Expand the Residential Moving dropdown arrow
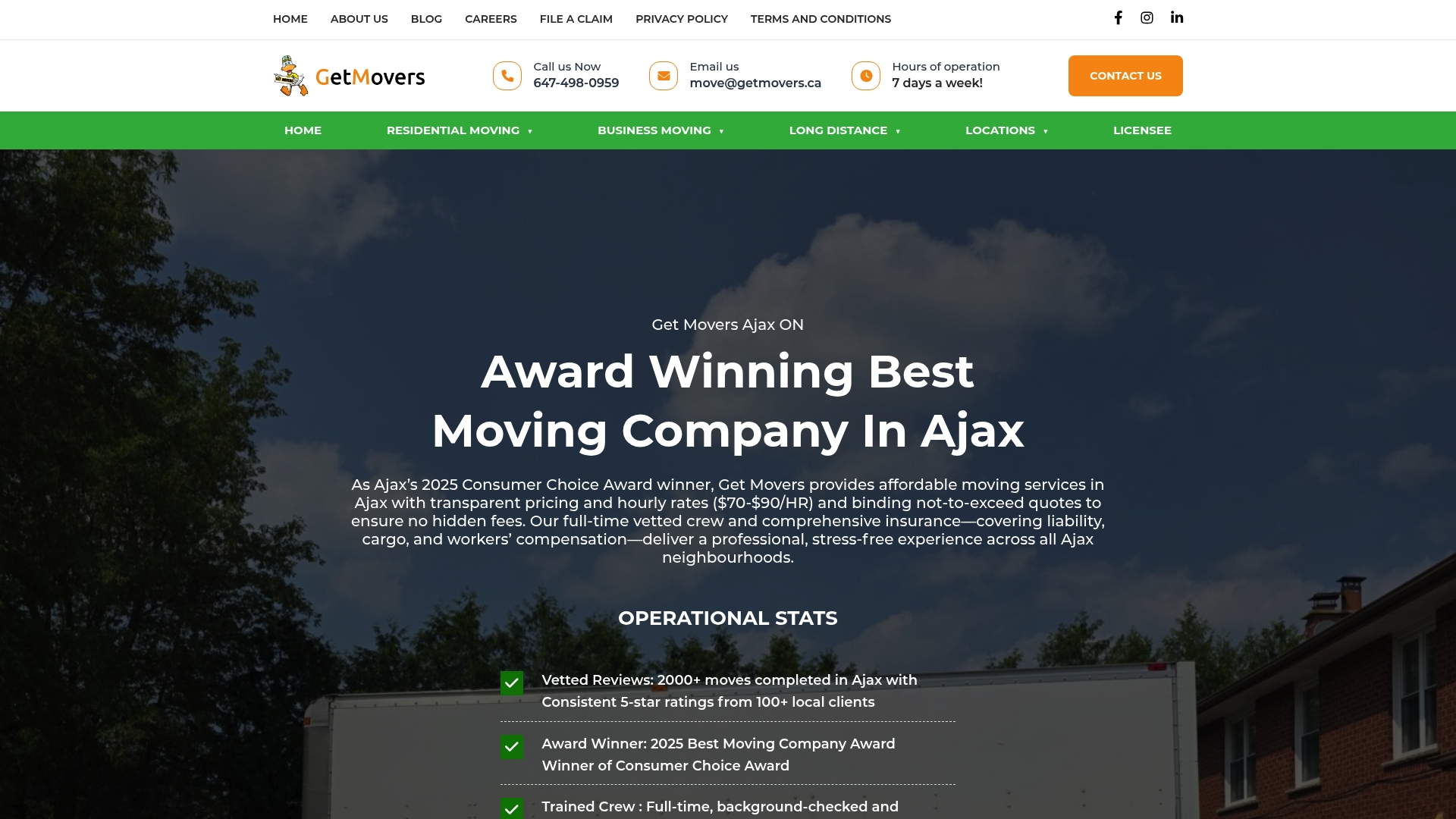The height and width of the screenshot is (819, 1456). tap(530, 131)
